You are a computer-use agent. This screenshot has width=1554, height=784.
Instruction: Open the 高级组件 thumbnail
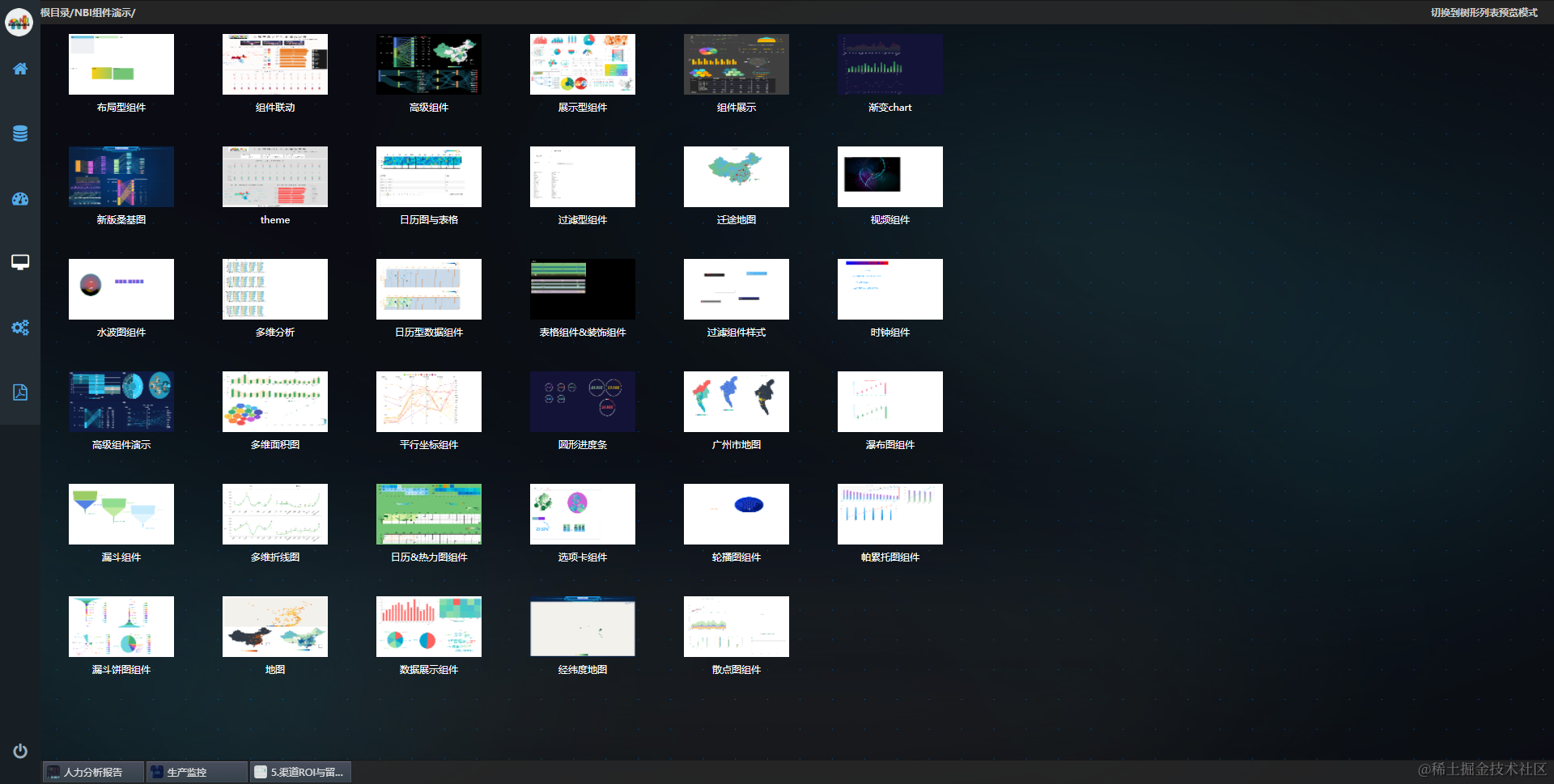pyautogui.click(x=429, y=64)
